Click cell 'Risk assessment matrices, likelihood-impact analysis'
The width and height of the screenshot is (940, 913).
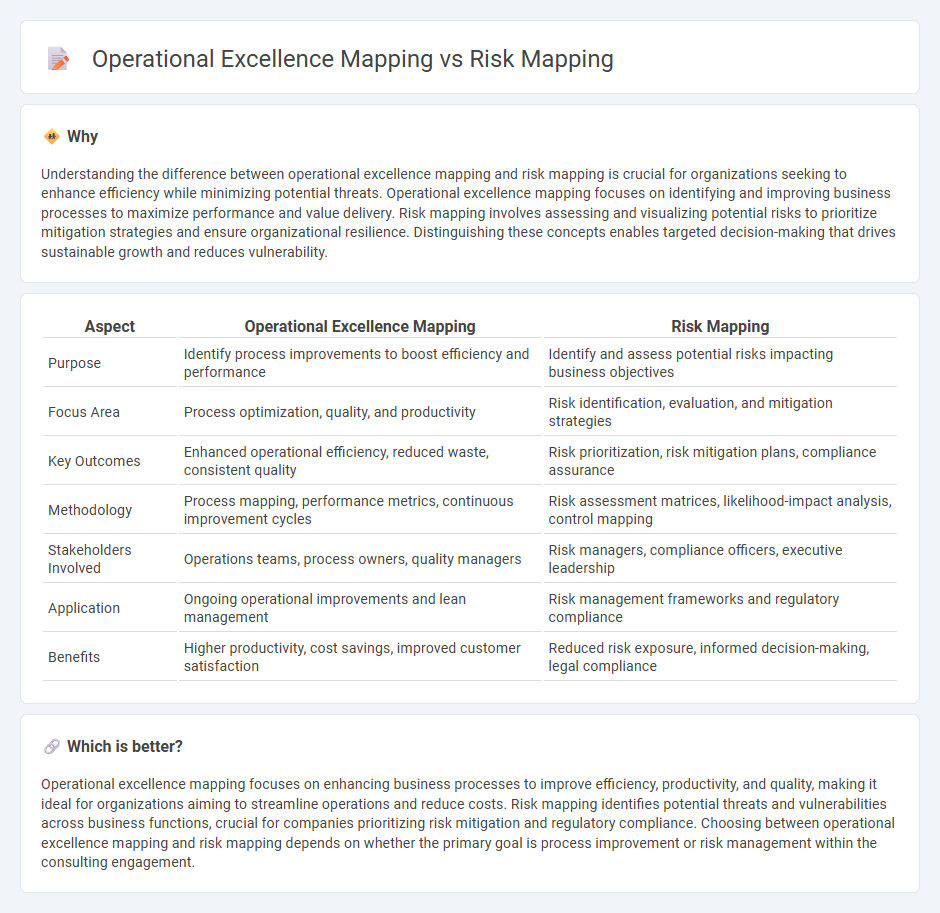click(x=720, y=510)
